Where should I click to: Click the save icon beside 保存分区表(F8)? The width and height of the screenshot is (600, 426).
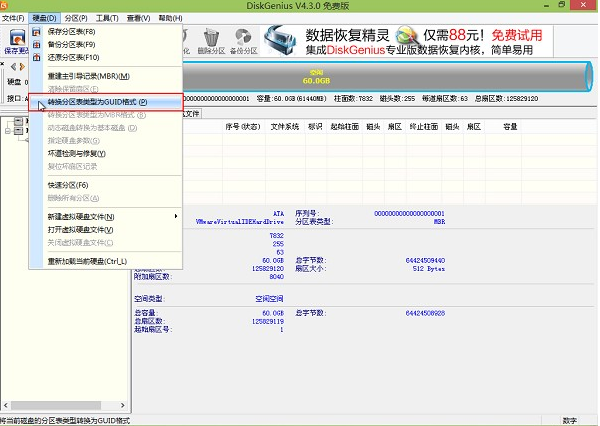pyautogui.click(x=36, y=32)
